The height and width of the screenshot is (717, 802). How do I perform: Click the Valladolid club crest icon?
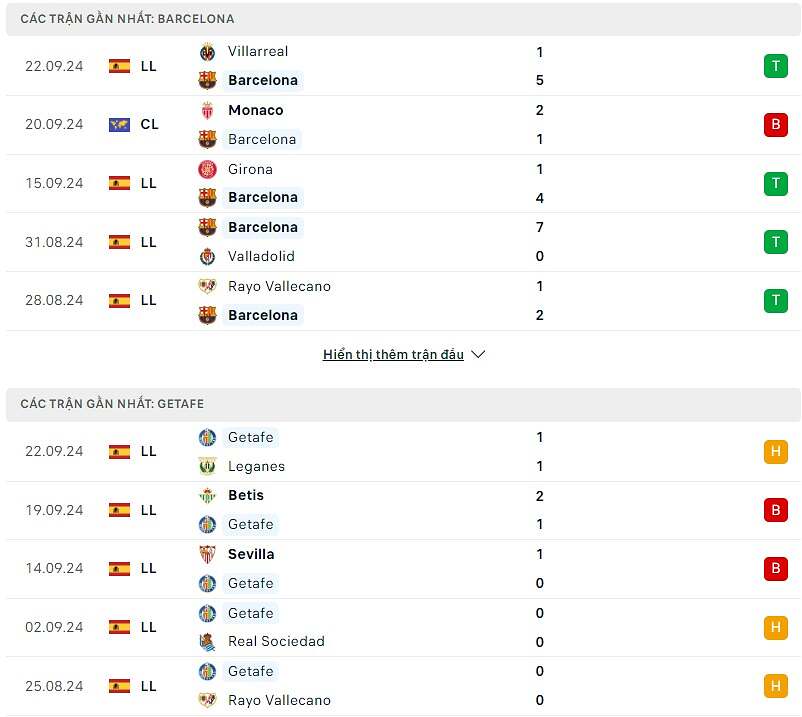(x=207, y=256)
